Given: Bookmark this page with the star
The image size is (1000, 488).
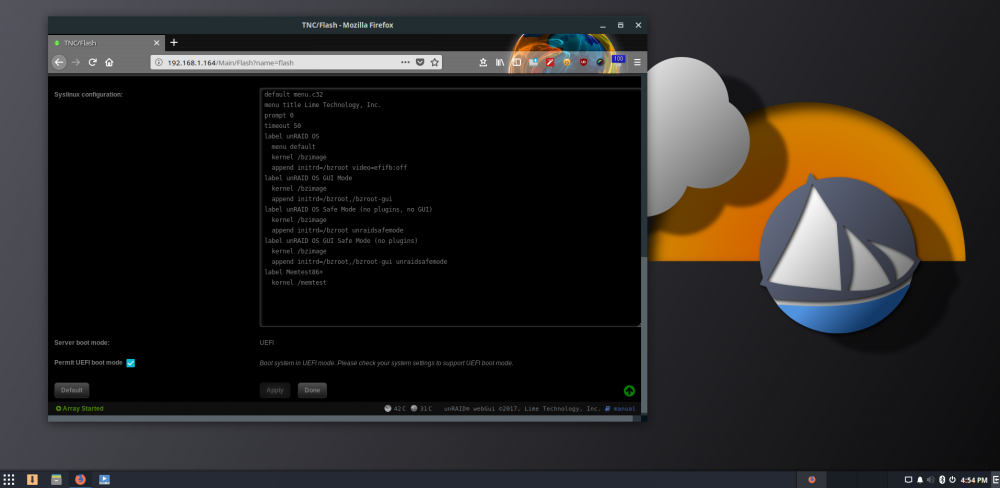Looking at the screenshot, I should [434, 63].
